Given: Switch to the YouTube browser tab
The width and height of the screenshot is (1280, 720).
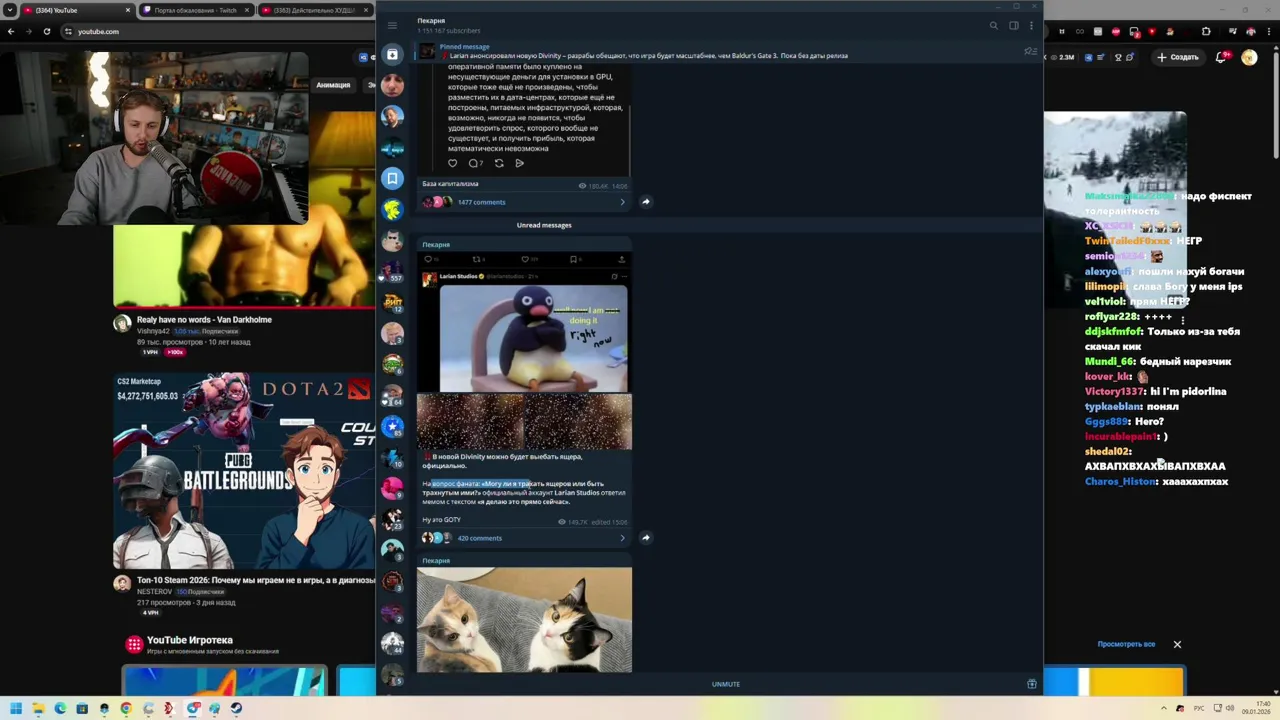Looking at the screenshot, I should point(76,10).
